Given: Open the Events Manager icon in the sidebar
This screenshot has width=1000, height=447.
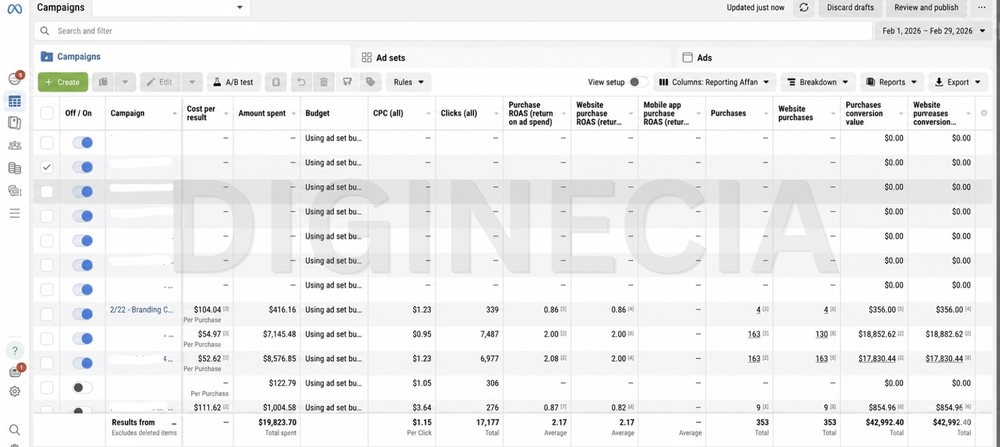Looking at the screenshot, I should [x=15, y=190].
